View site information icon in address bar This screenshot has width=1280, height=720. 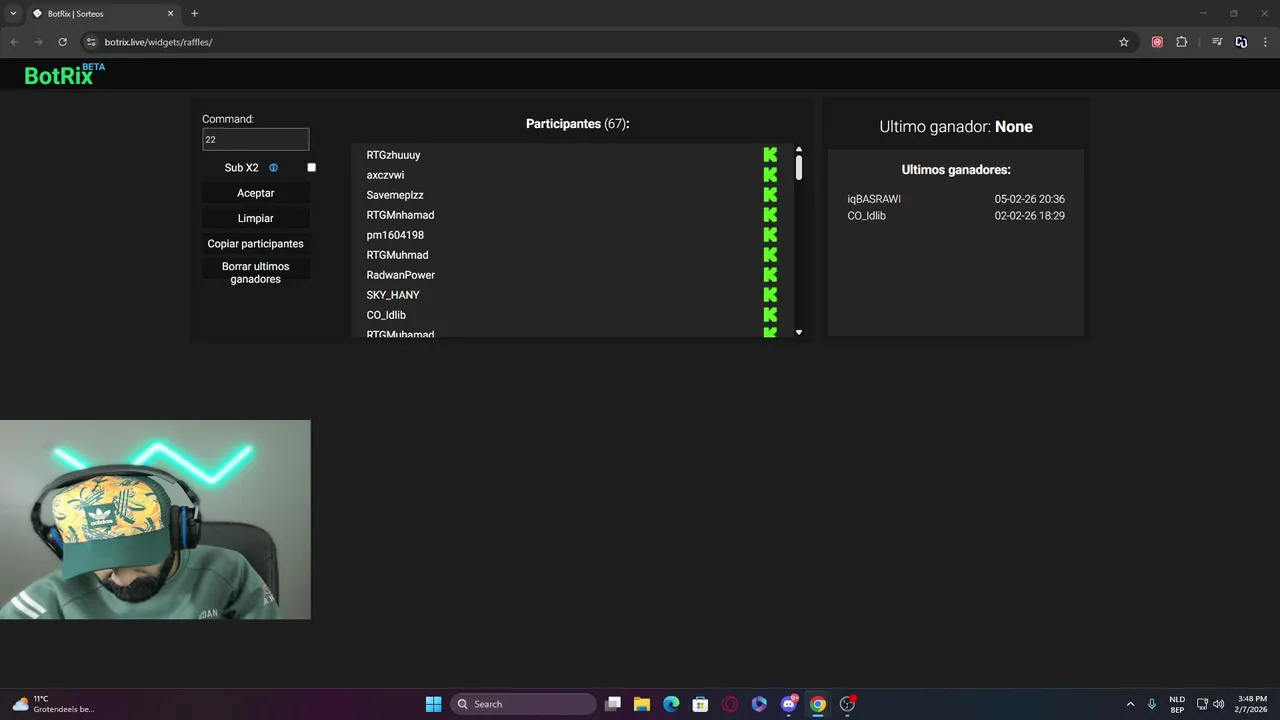(91, 42)
